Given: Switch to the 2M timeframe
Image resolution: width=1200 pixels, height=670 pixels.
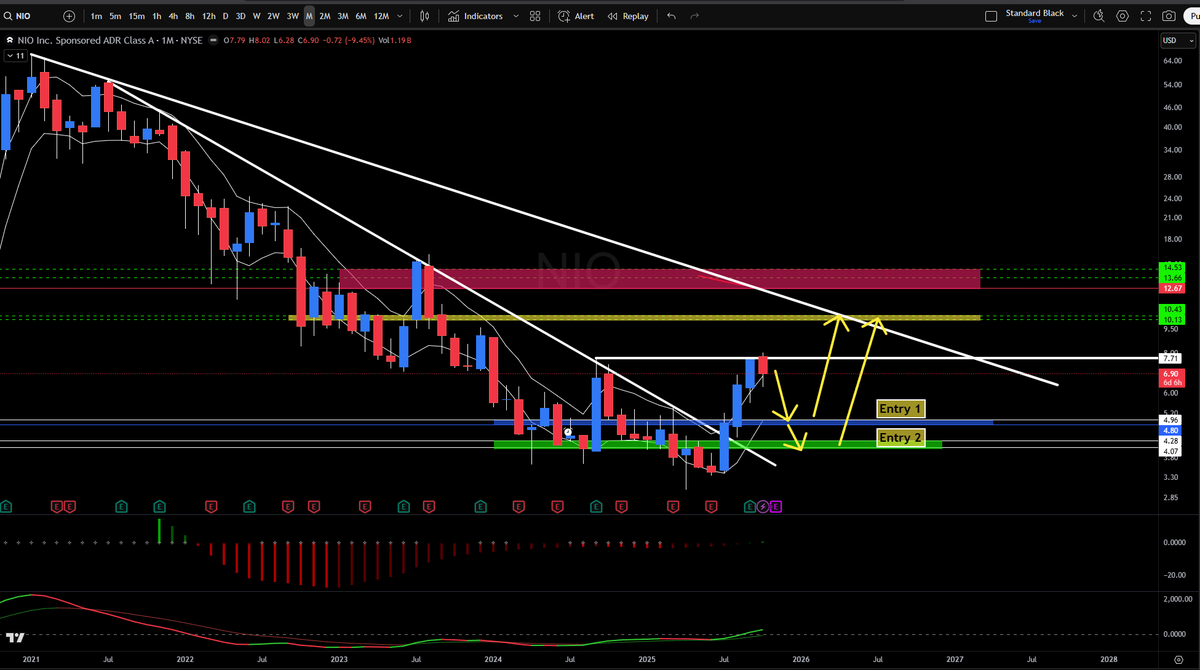Looking at the screenshot, I should [325, 16].
